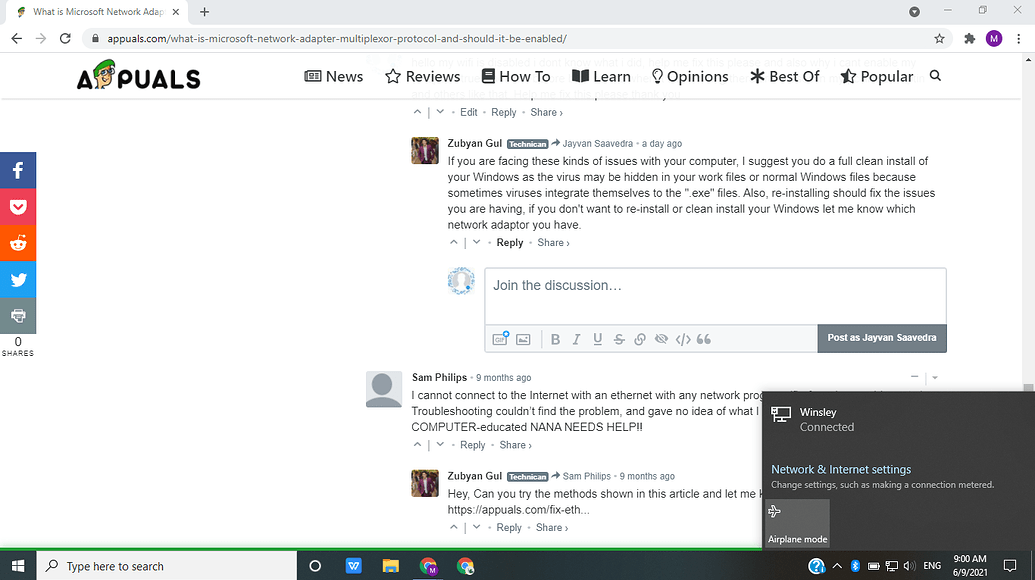The width and height of the screenshot is (1035, 580).
Task: Add a blockquote with the quote icon
Action: click(703, 339)
